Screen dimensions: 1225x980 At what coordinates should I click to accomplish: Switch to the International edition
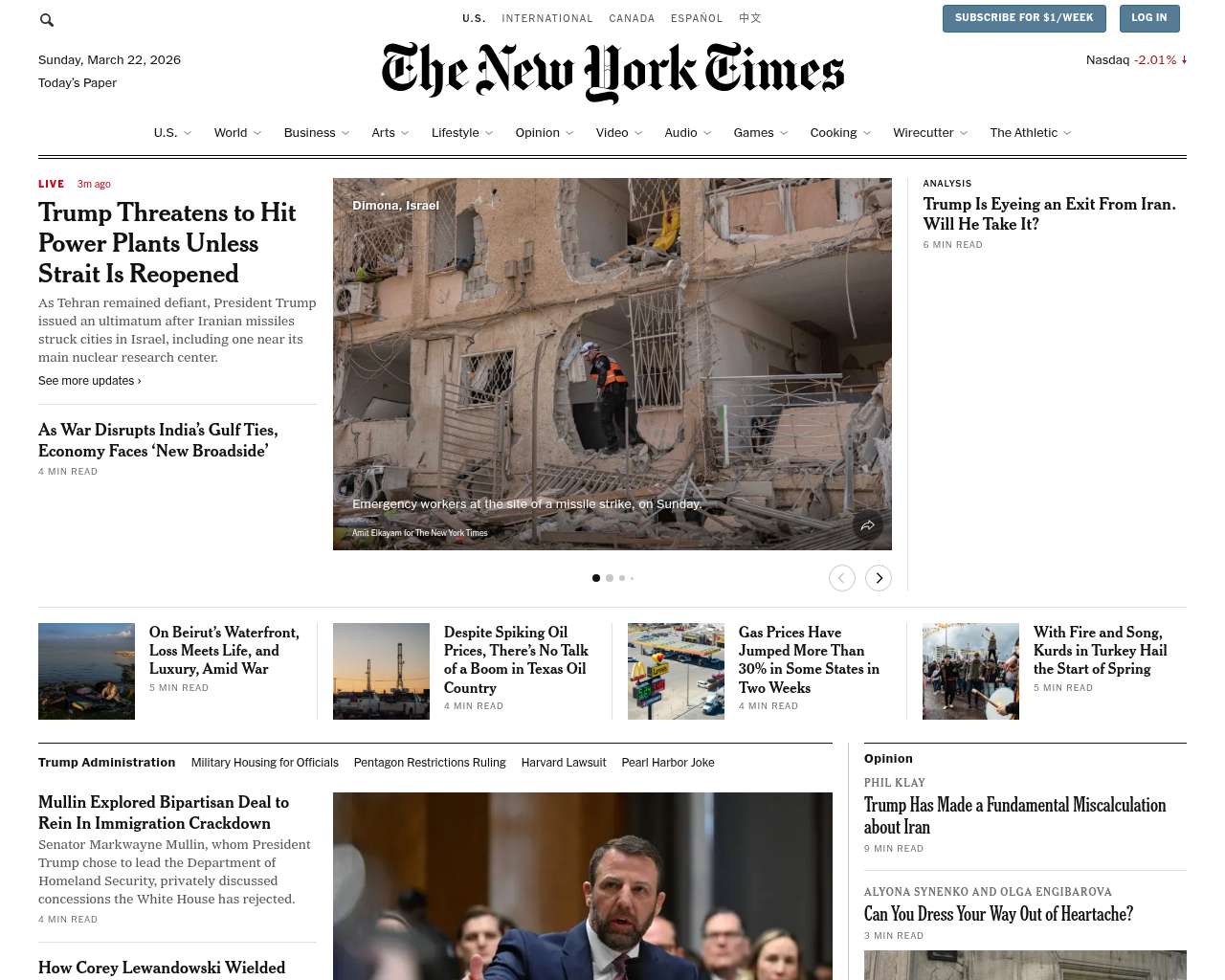(x=547, y=18)
